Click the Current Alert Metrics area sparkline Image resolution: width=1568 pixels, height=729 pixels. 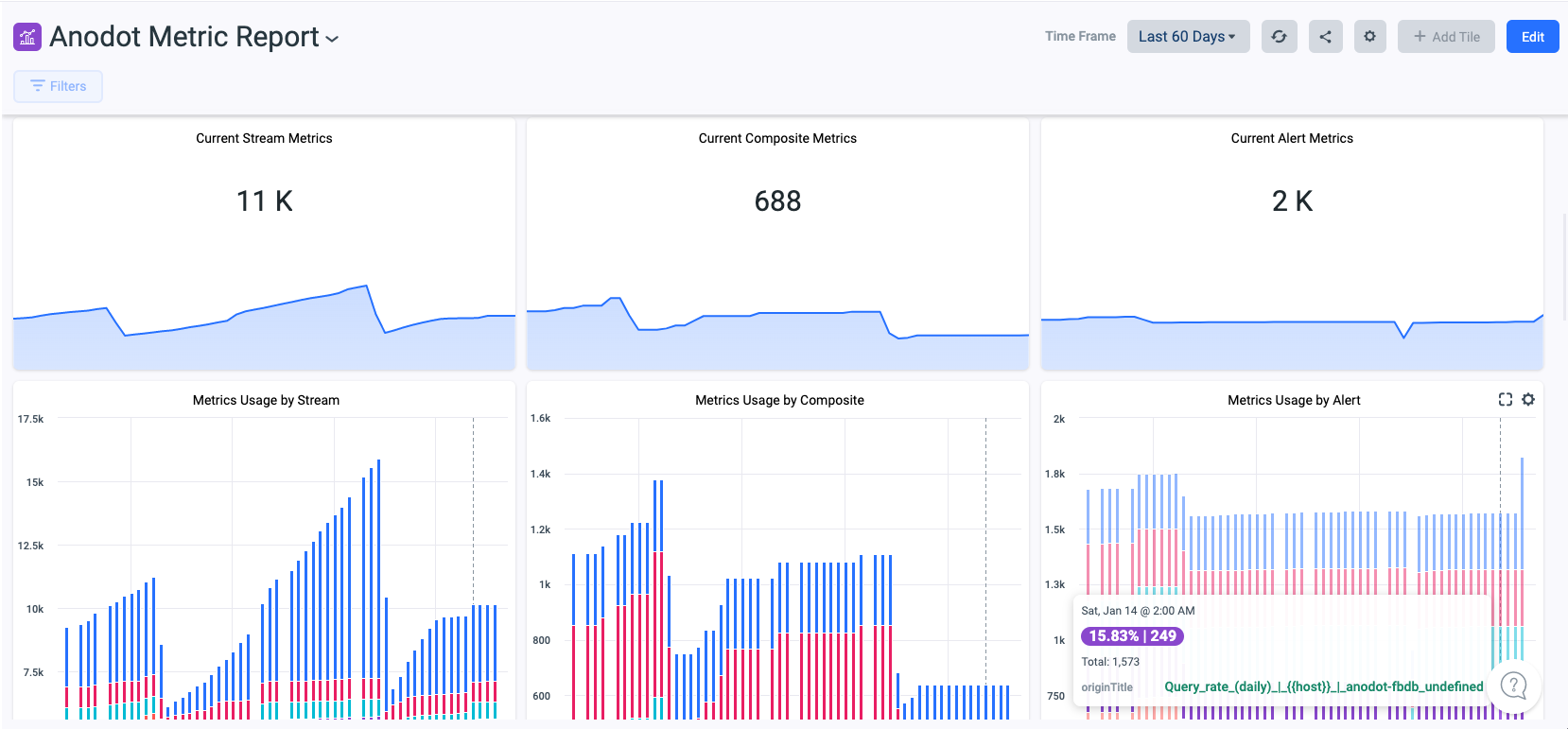pos(1292,342)
